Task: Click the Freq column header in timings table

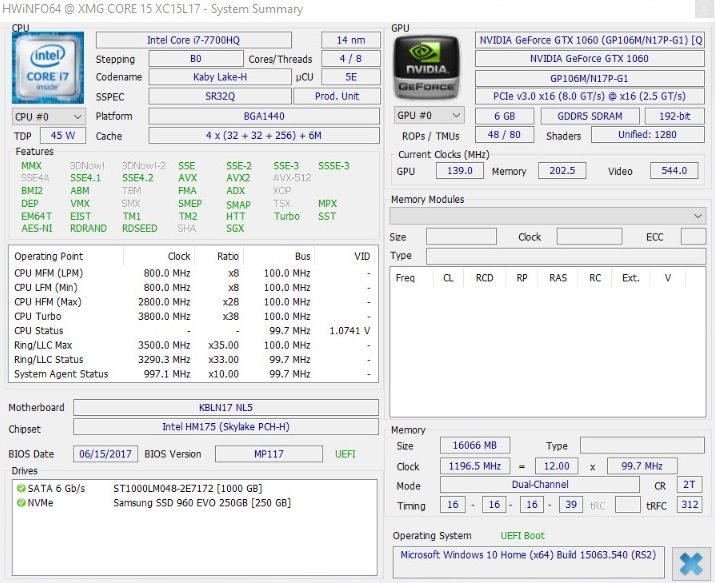Action: click(x=405, y=278)
